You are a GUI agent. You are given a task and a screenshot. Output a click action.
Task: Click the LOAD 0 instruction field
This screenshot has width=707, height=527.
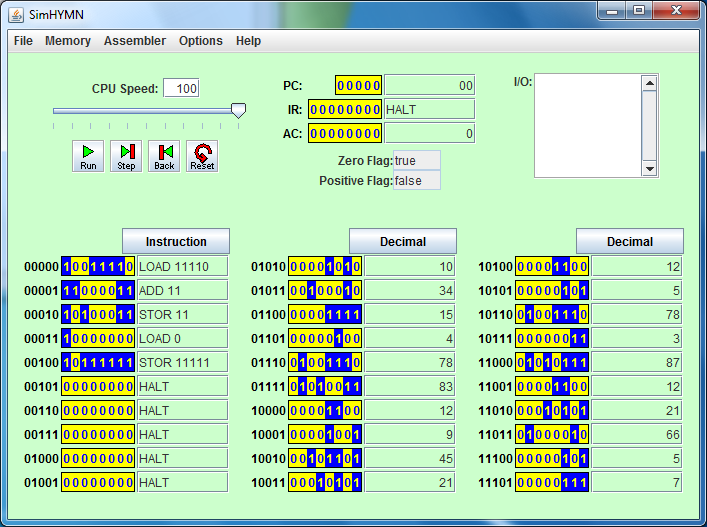point(183,339)
